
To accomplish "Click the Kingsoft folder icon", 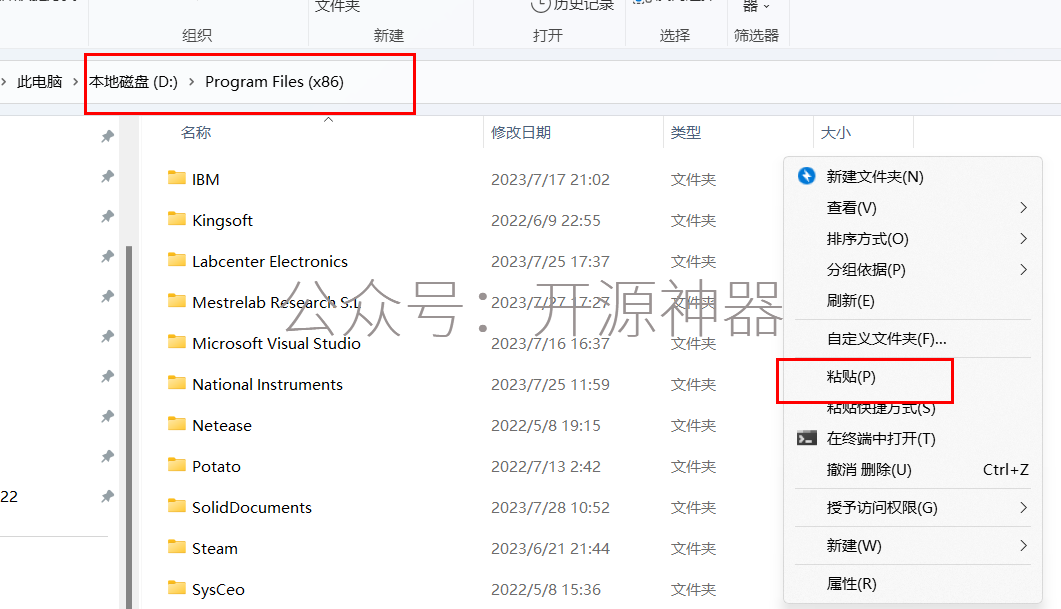I will [177, 219].
